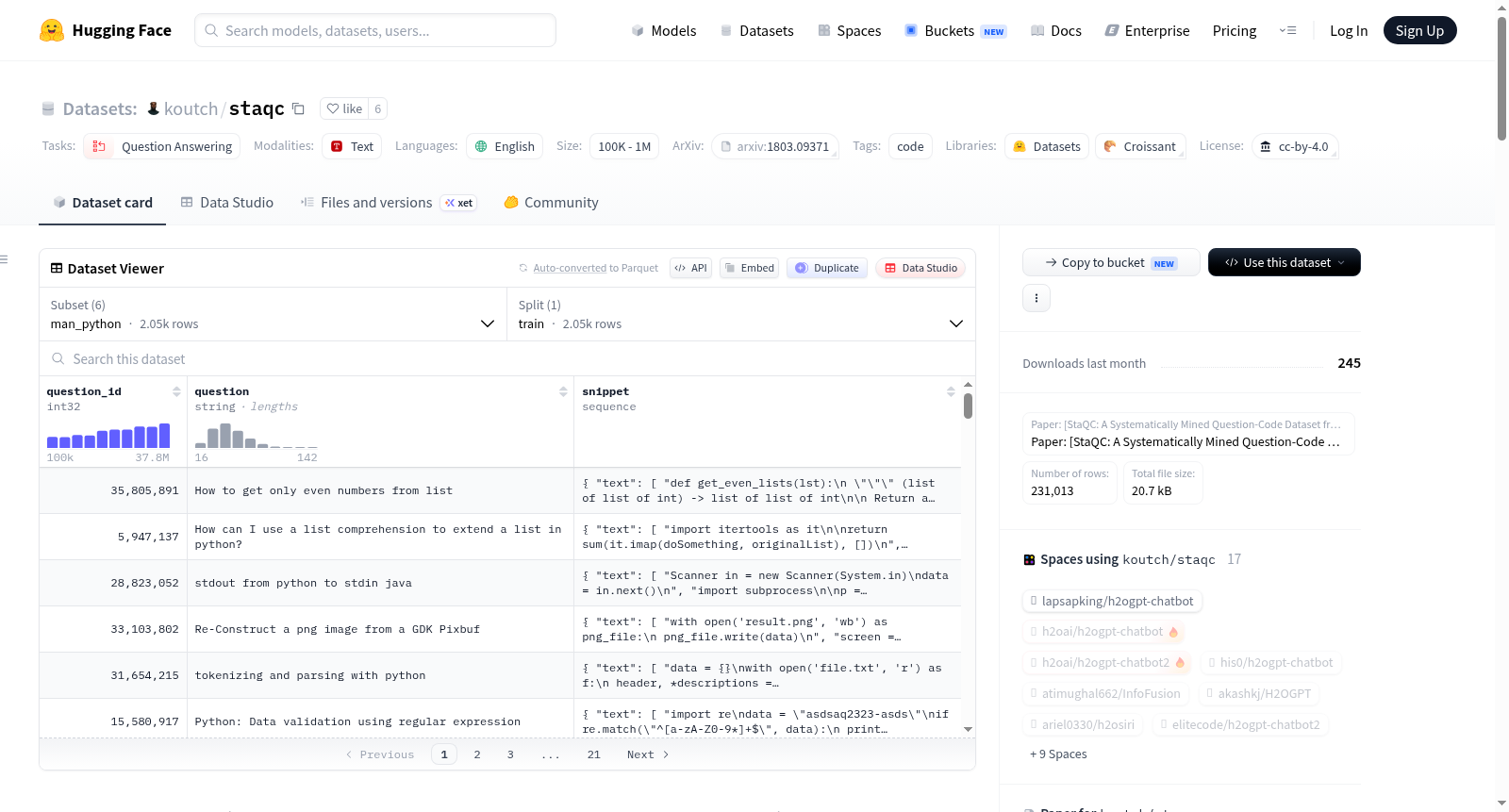The height and width of the screenshot is (812, 1509).
Task: Expand the Split train dropdown
Action: click(x=740, y=314)
